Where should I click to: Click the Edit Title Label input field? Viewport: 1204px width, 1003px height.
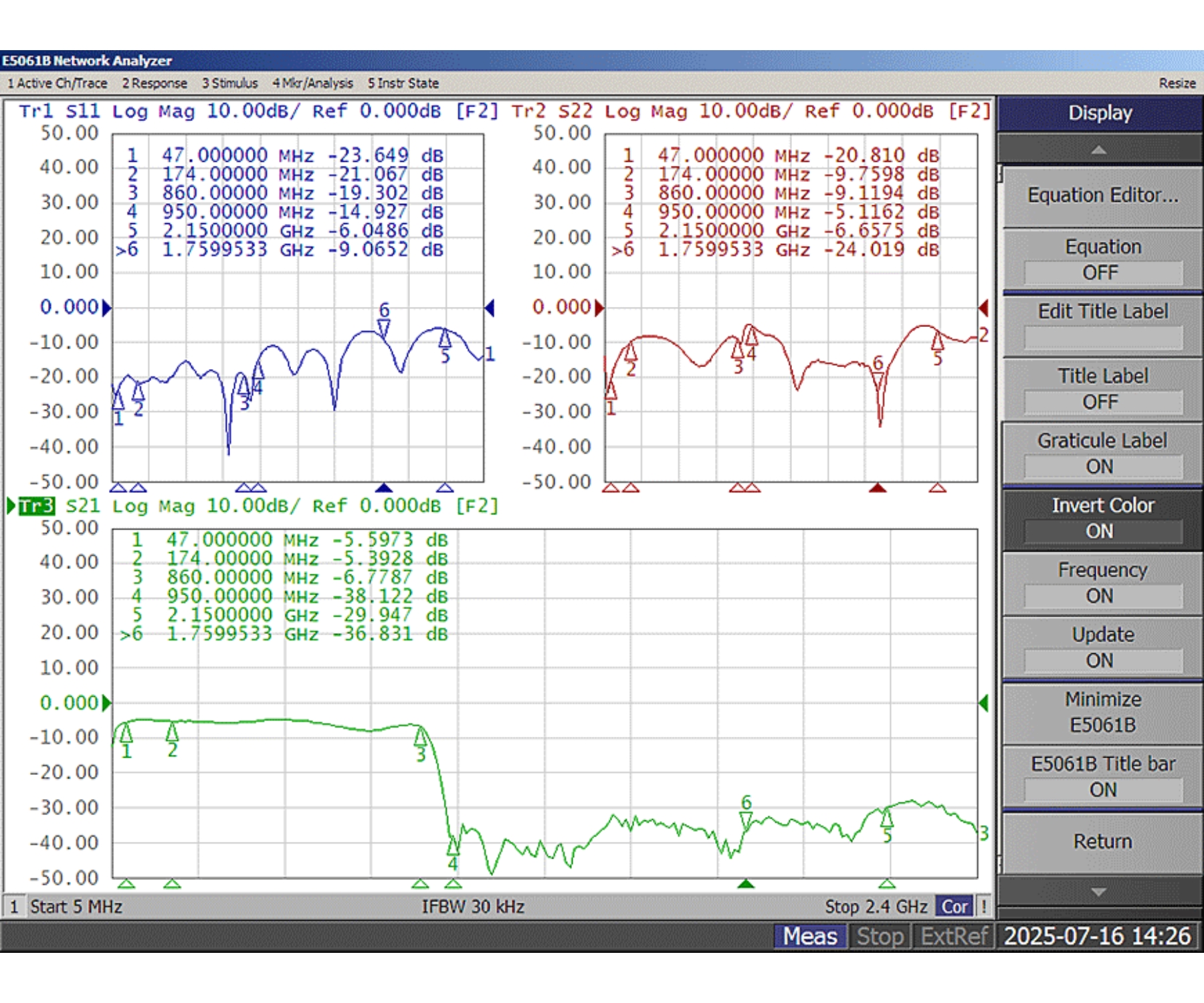tap(1102, 338)
